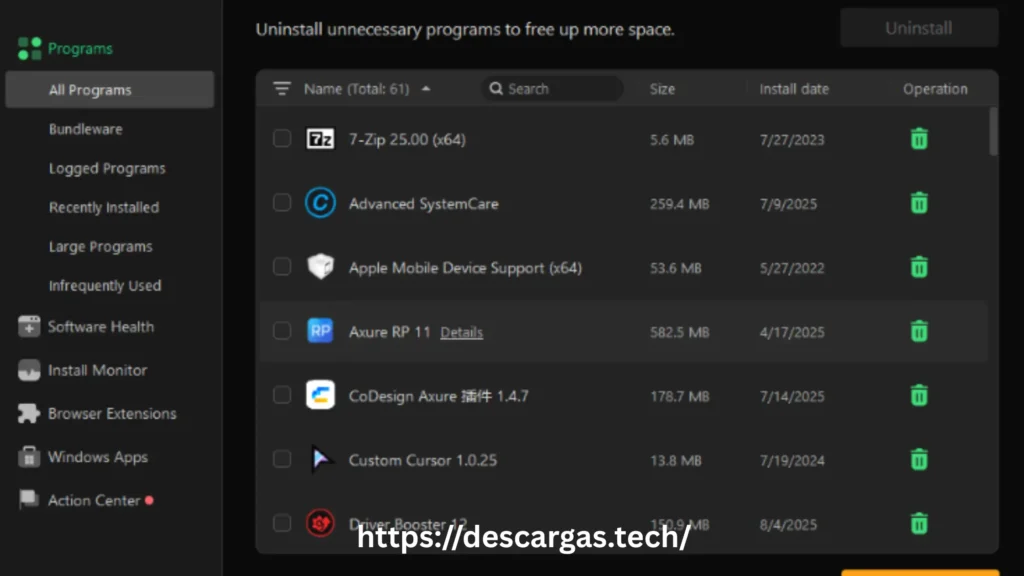Click the 7/19/2024 install date
The height and width of the screenshot is (576, 1024).
click(x=792, y=460)
